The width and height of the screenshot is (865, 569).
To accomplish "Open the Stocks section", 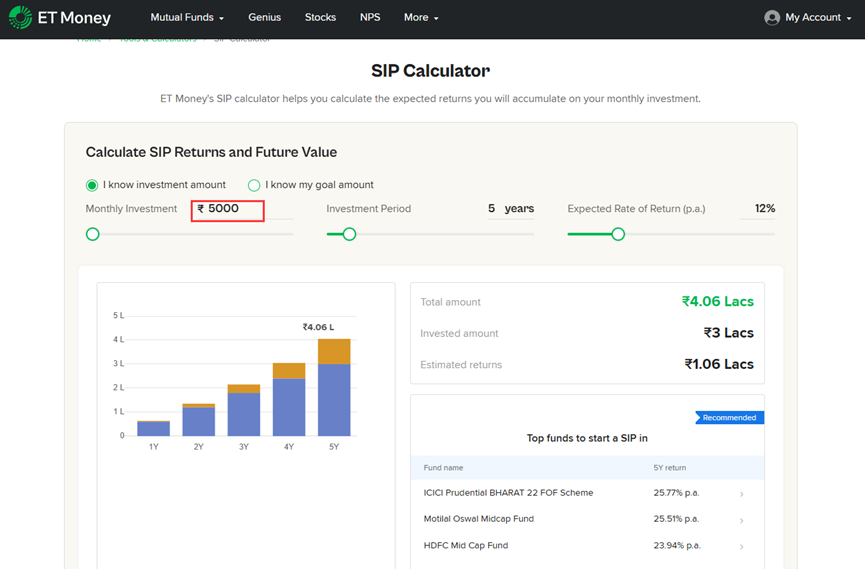I will tap(320, 18).
